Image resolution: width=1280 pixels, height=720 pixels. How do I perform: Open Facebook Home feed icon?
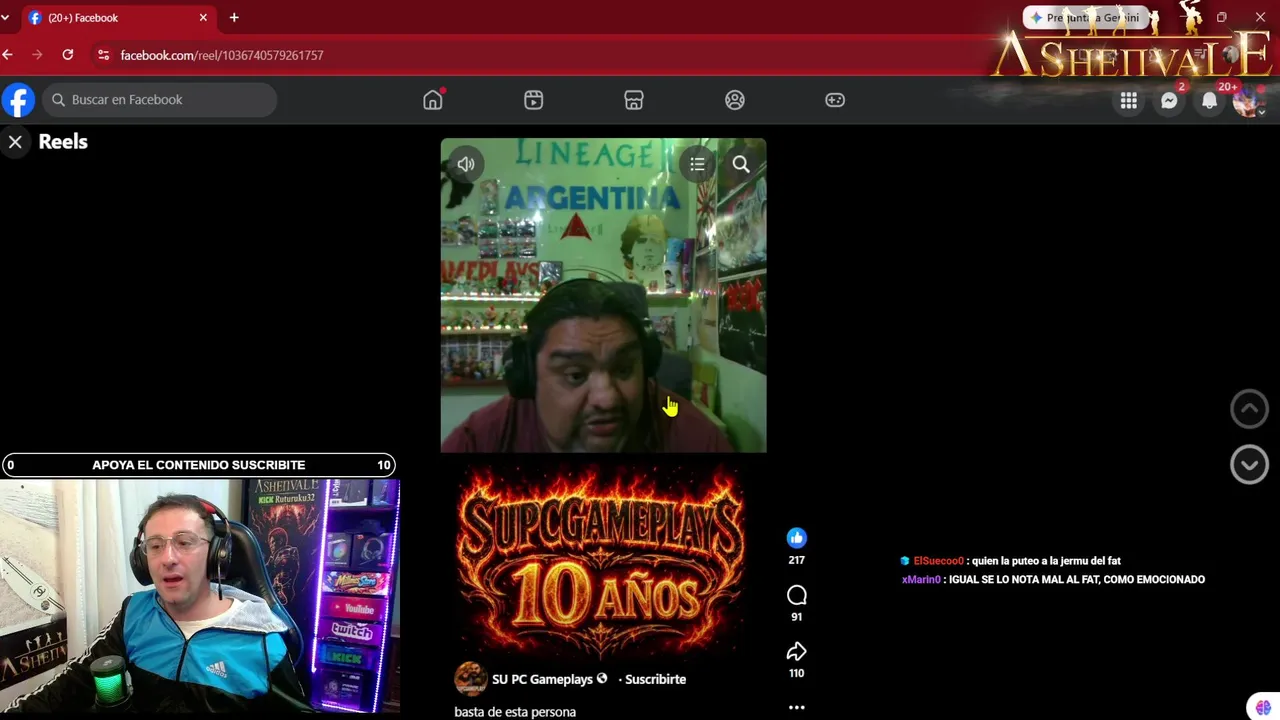432,100
